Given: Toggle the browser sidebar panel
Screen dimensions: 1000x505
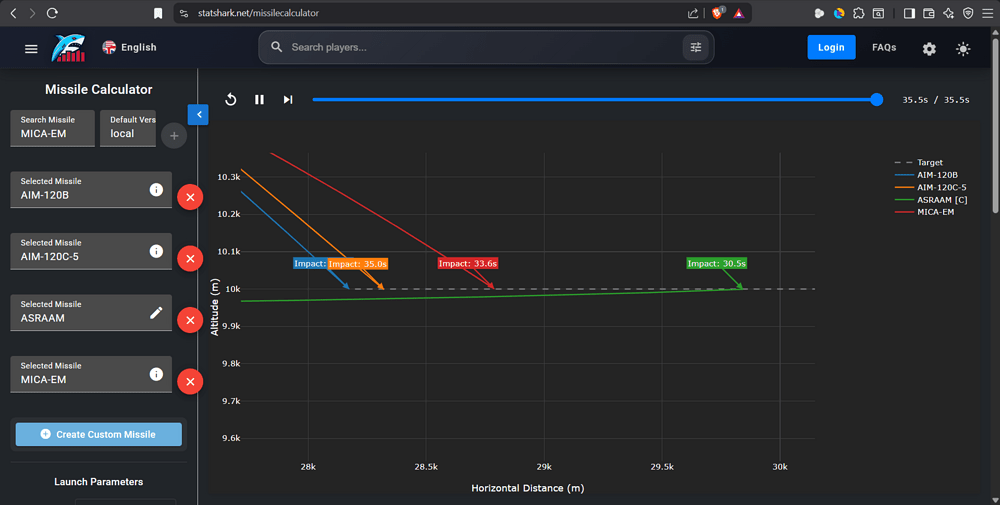Looking at the screenshot, I should [x=909, y=13].
